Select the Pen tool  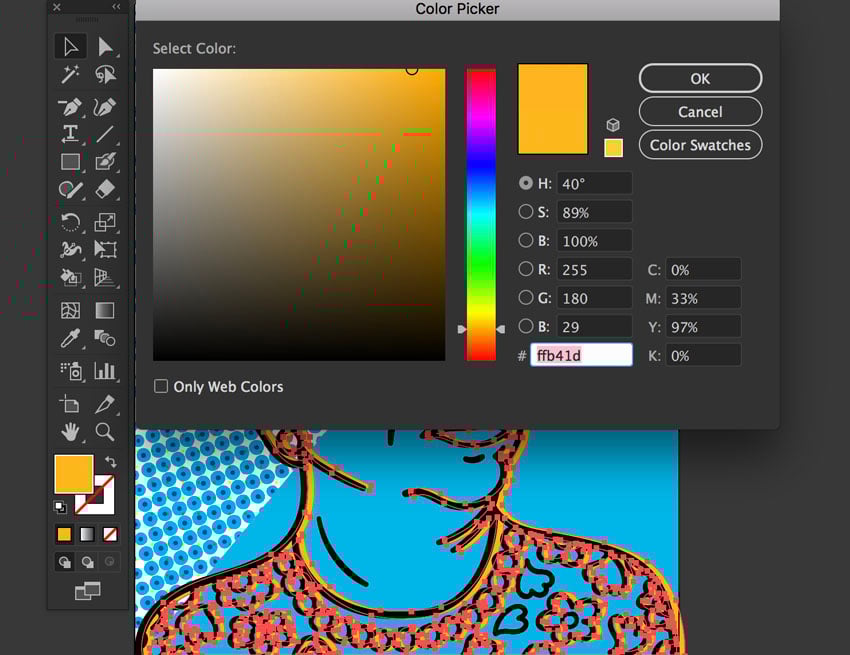pyautogui.click(x=70, y=107)
